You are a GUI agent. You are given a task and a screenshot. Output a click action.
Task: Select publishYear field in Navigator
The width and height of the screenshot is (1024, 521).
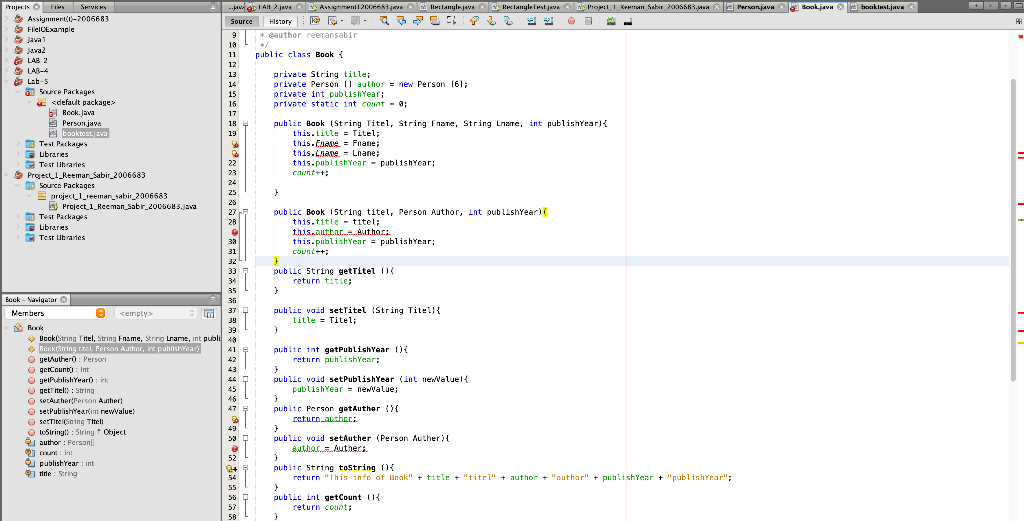click(x=67, y=464)
